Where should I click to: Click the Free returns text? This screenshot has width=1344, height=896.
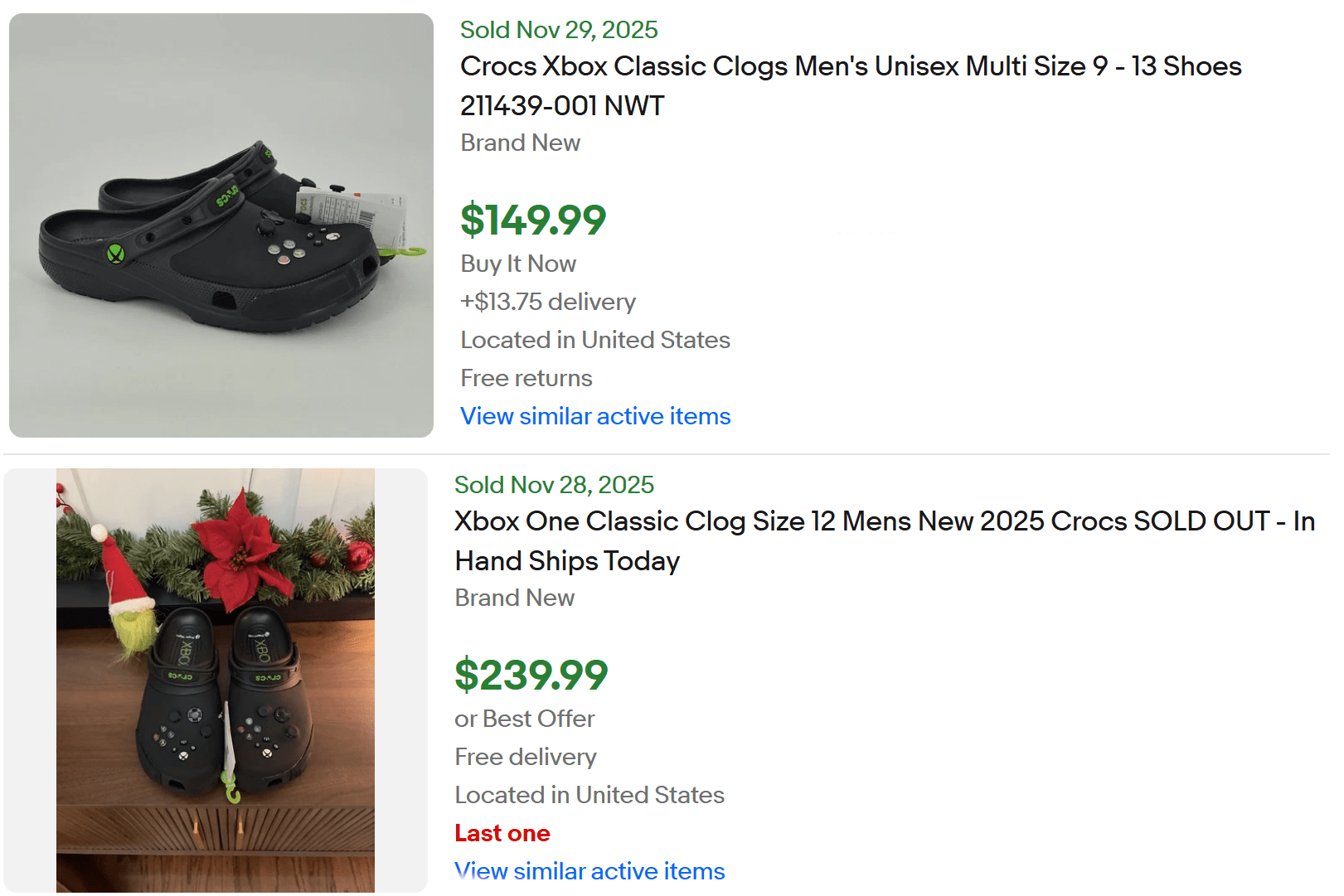525,378
